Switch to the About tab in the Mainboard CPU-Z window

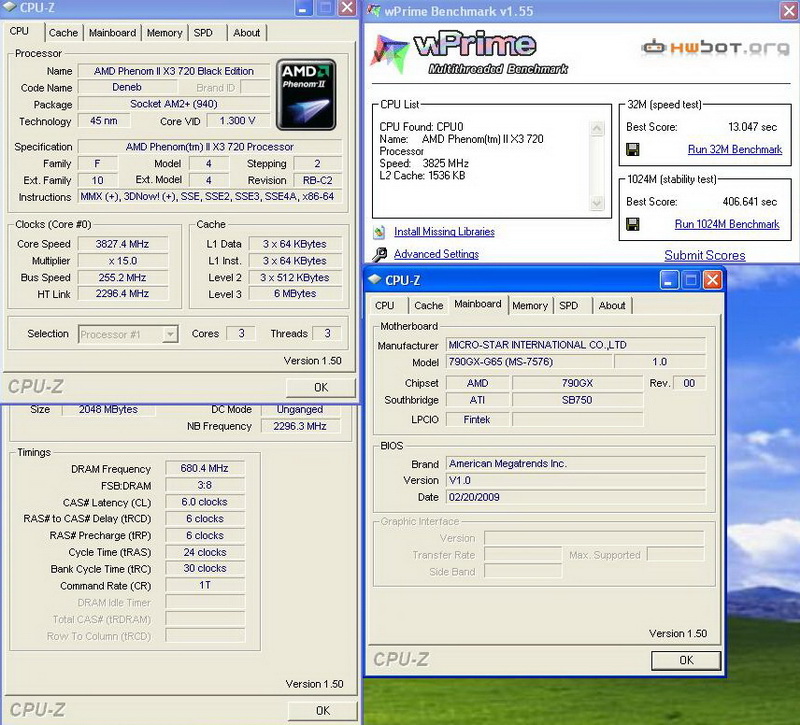click(612, 305)
